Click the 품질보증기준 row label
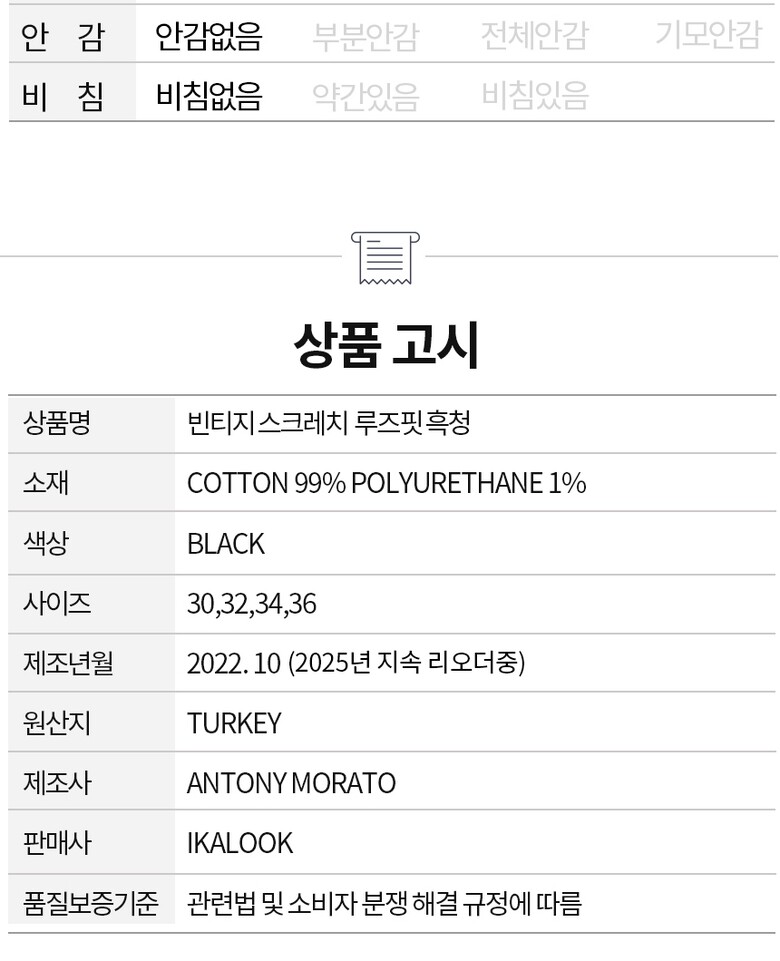The width and height of the screenshot is (780, 961). tap(90, 904)
